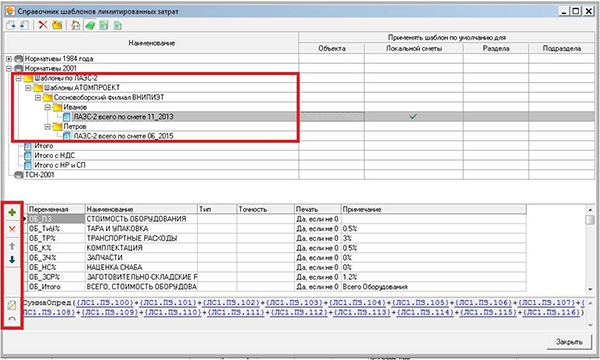The height and width of the screenshot is (360, 600).
Task: Click the green book icon in top toolbar
Action: point(90,26)
